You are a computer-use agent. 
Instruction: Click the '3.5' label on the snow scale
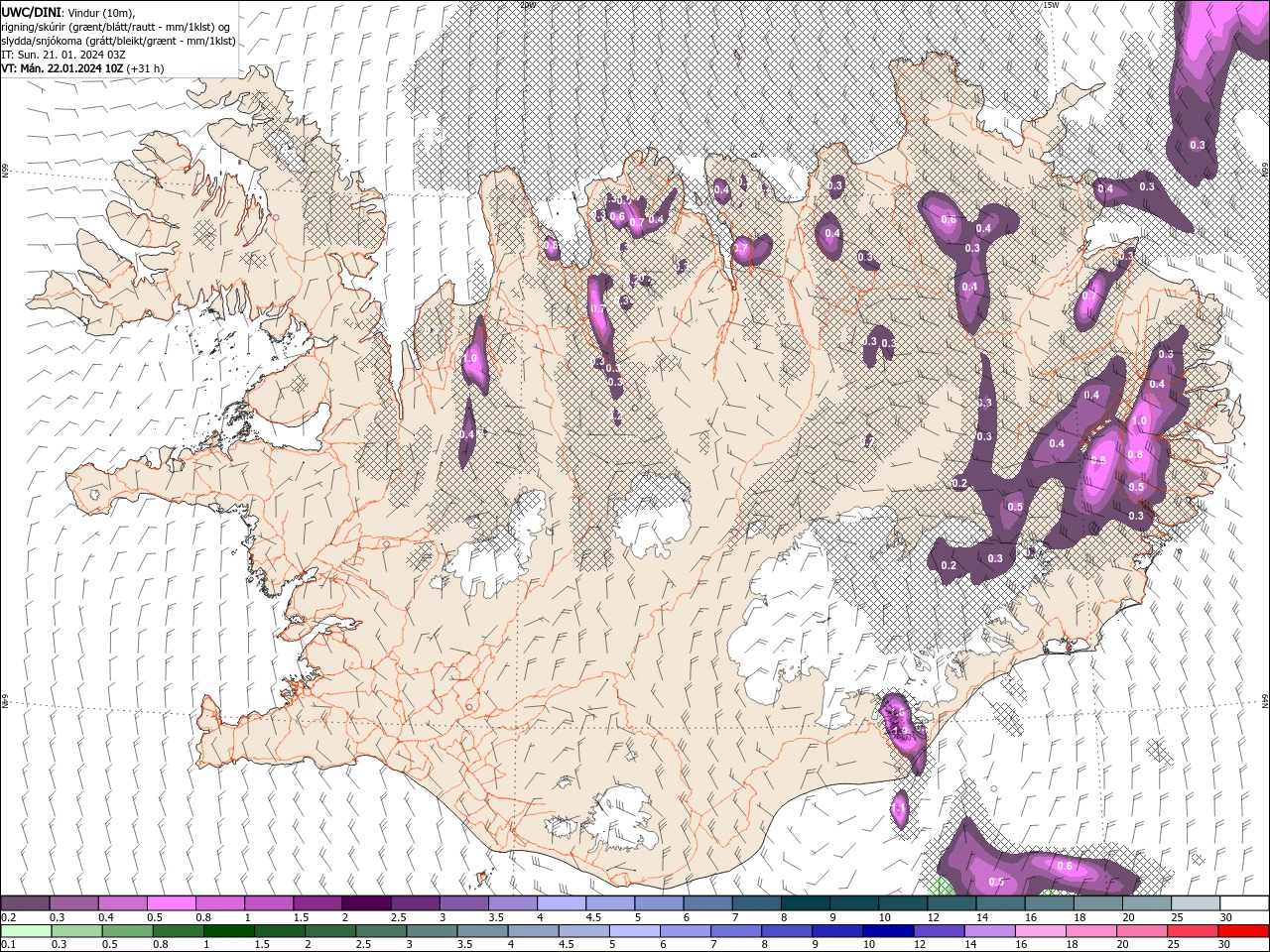click(496, 917)
